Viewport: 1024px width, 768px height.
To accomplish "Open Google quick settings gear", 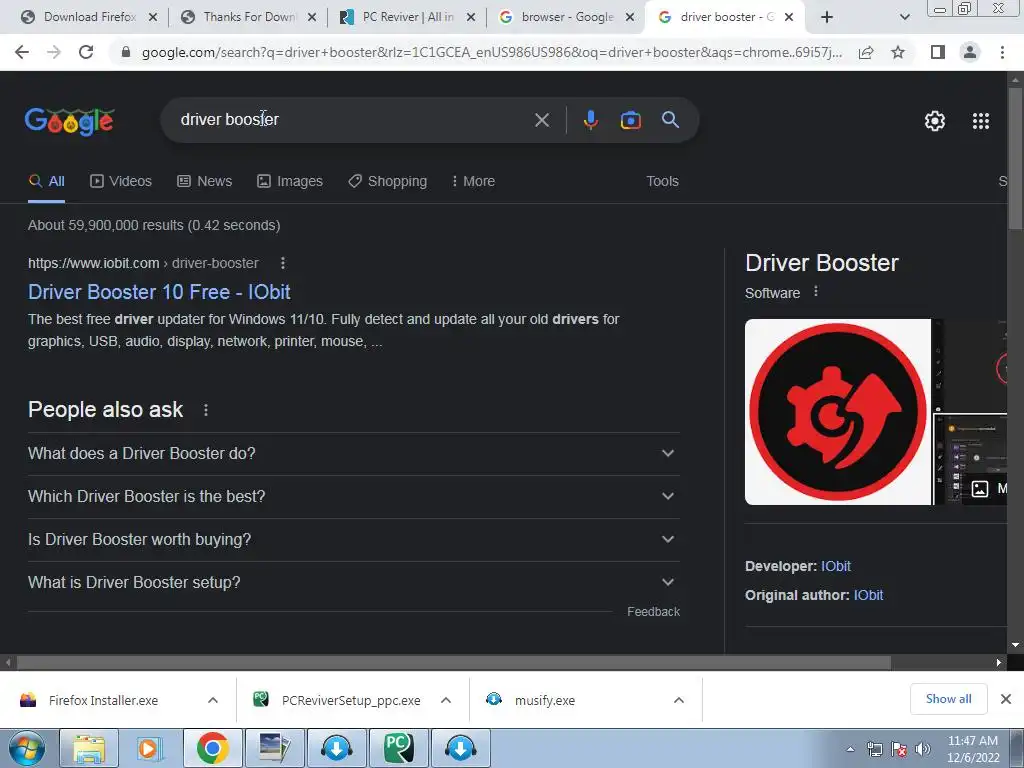I will (935, 121).
